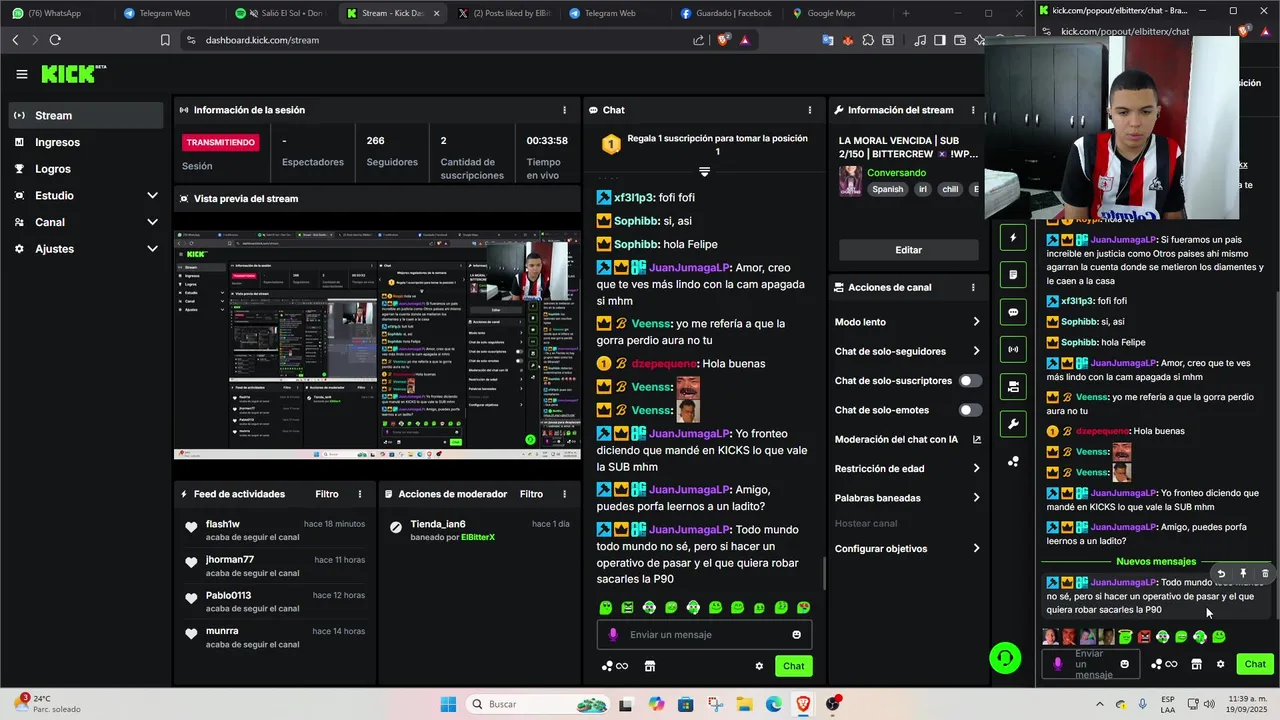Viewport: 1280px width, 720px height.
Task: Click the Nuevos mensajes divider in popout chat
Action: [1155, 562]
